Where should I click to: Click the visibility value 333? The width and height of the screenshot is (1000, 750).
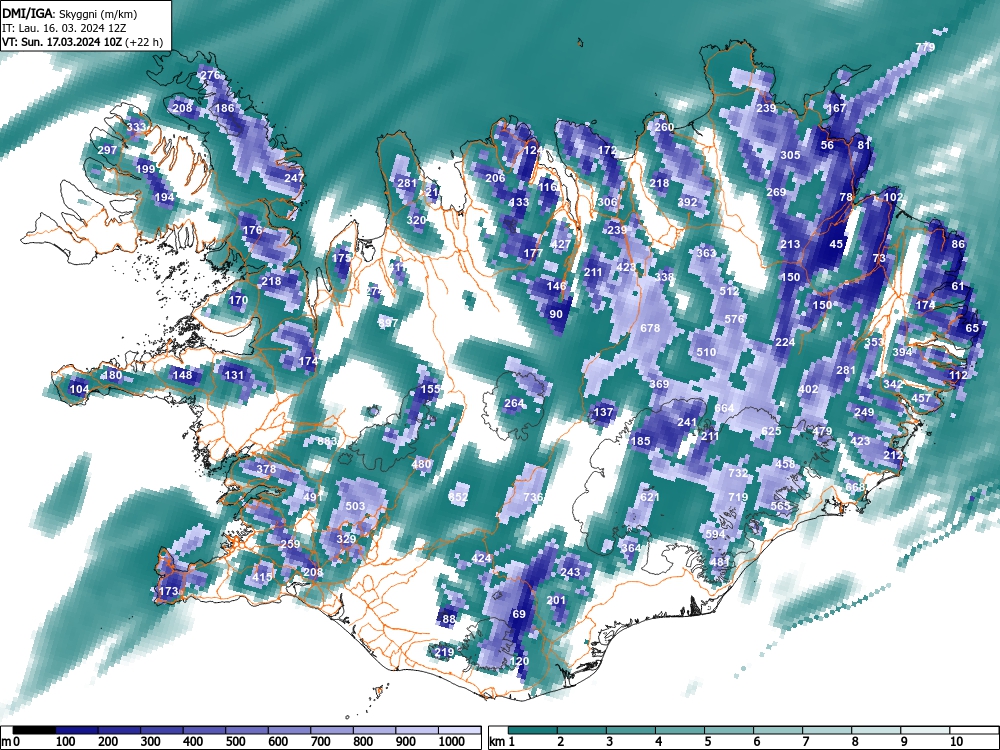click(x=136, y=127)
